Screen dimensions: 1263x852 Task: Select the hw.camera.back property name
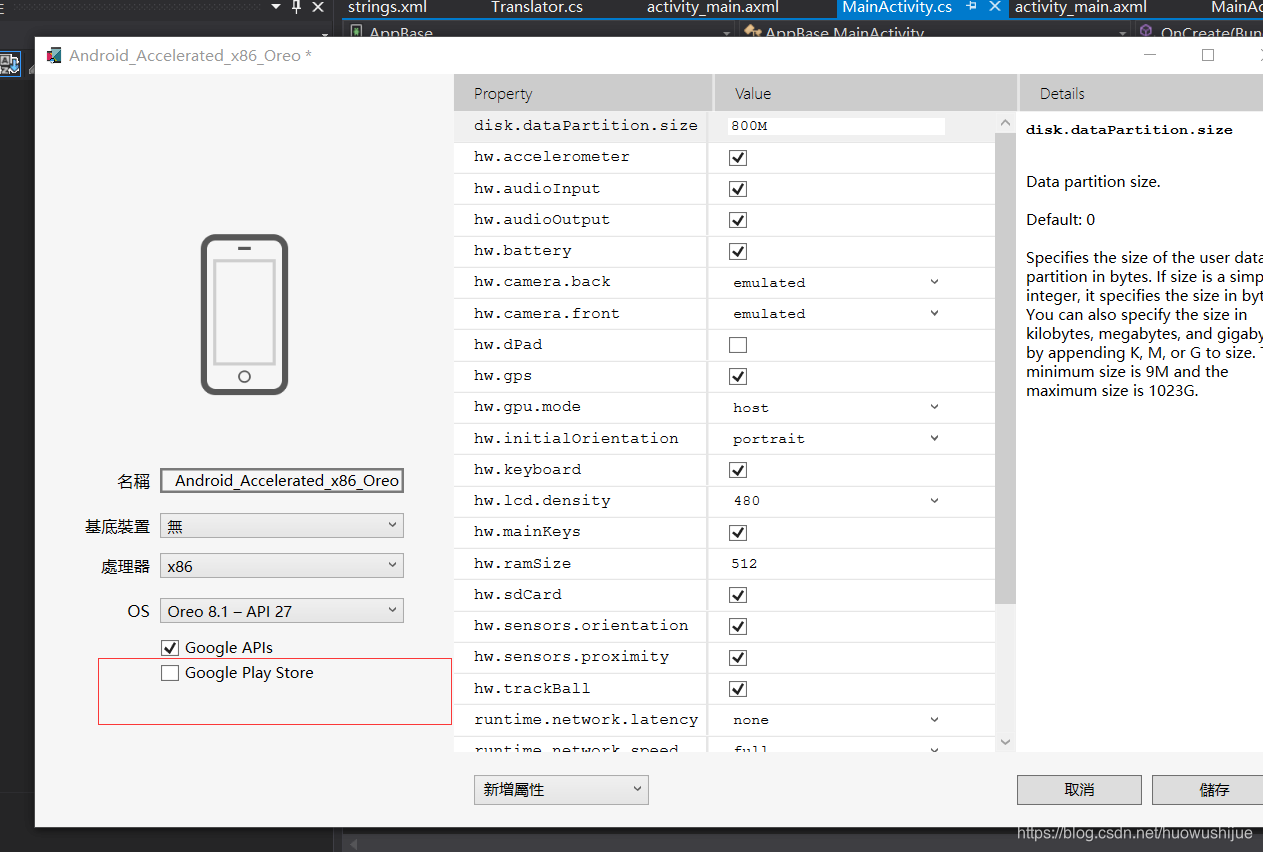coord(542,282)
